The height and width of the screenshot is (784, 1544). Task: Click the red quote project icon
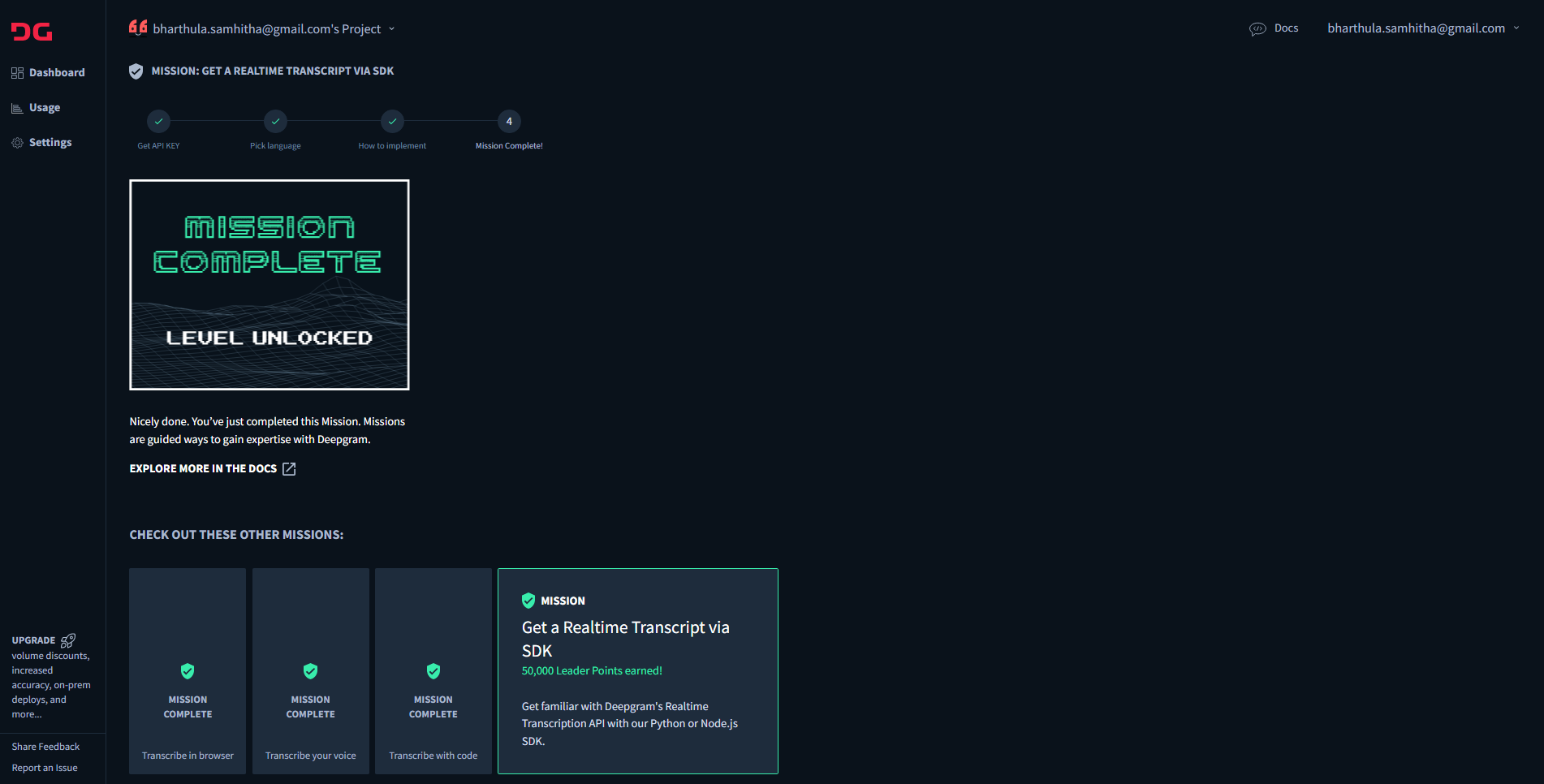(x=138, y=27)
